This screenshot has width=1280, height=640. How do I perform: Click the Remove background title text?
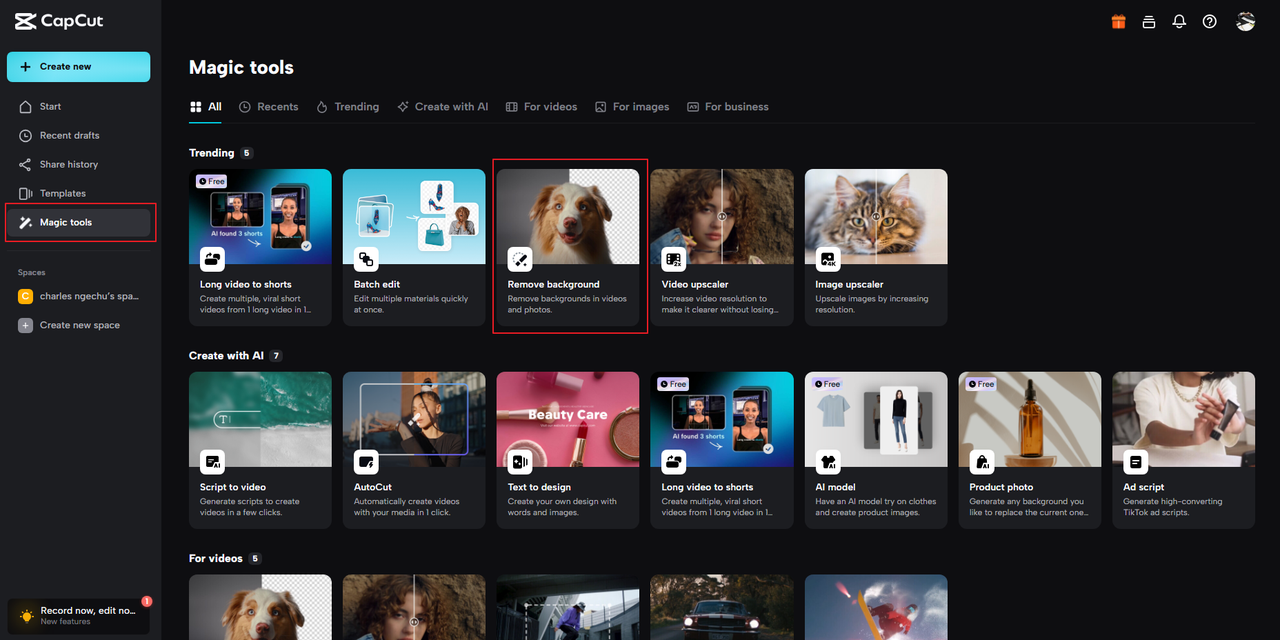click(554, 285)
